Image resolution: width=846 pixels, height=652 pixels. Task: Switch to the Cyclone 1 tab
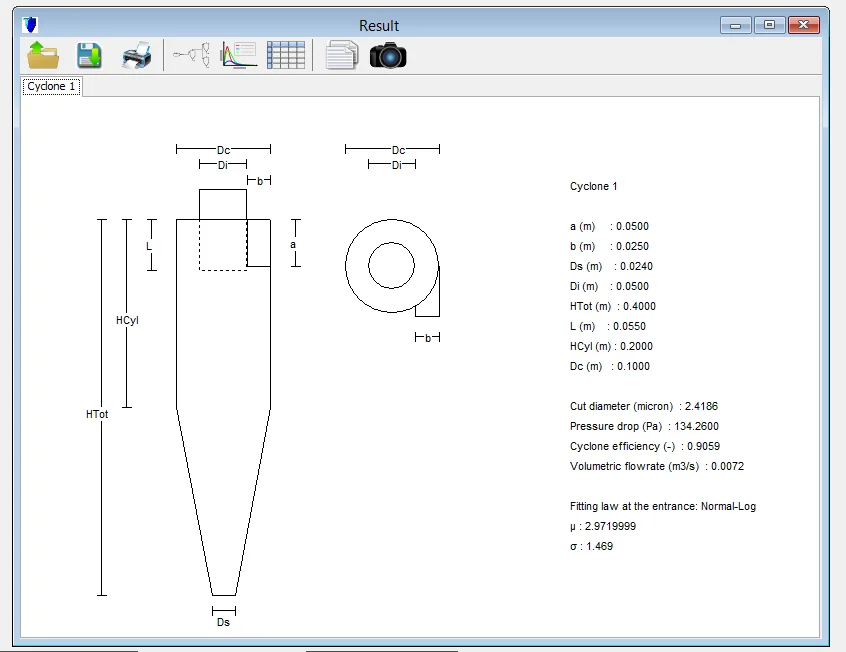pos(52,87)
